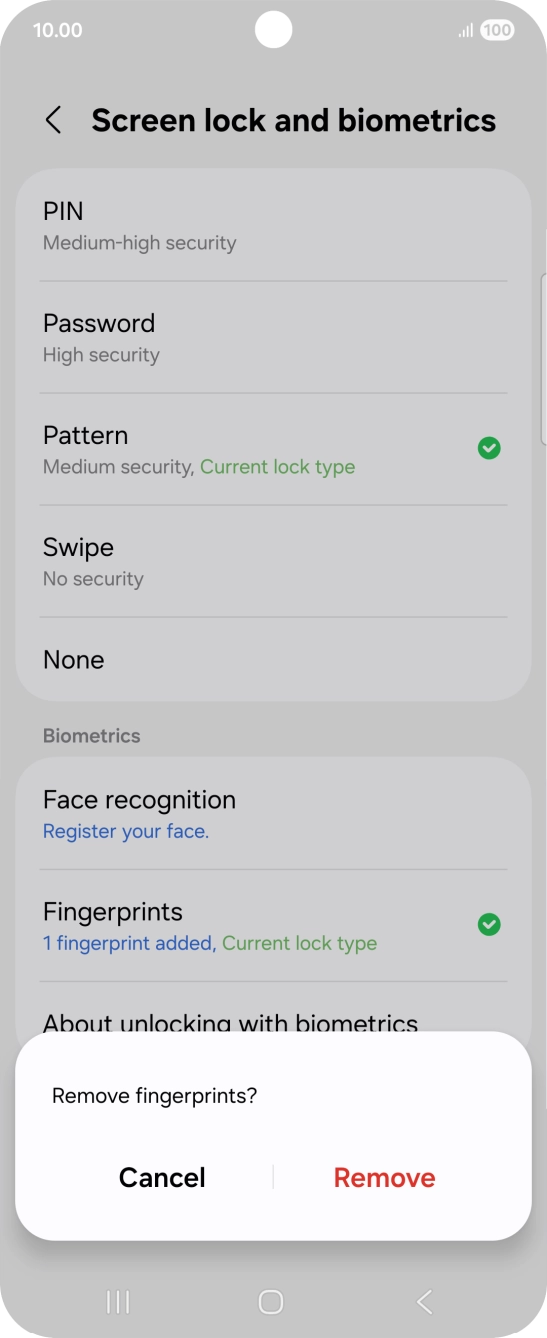The height and width of the screenshot is (1338, 547).
Task: Tap the green checkmark next to Pattern
Action: (x=489, y=448)
